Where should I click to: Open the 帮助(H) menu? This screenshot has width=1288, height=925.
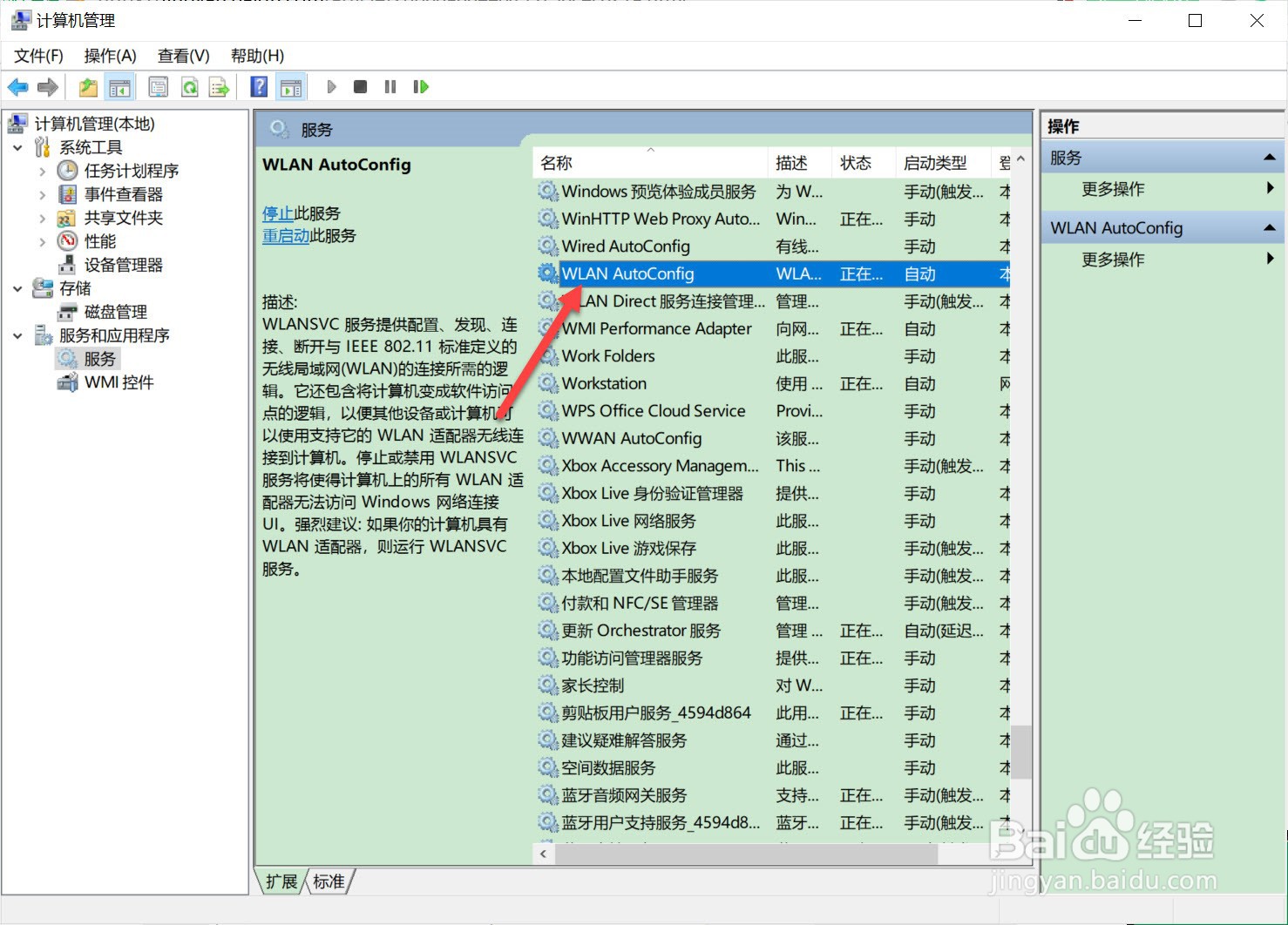[x=257, y=56]
